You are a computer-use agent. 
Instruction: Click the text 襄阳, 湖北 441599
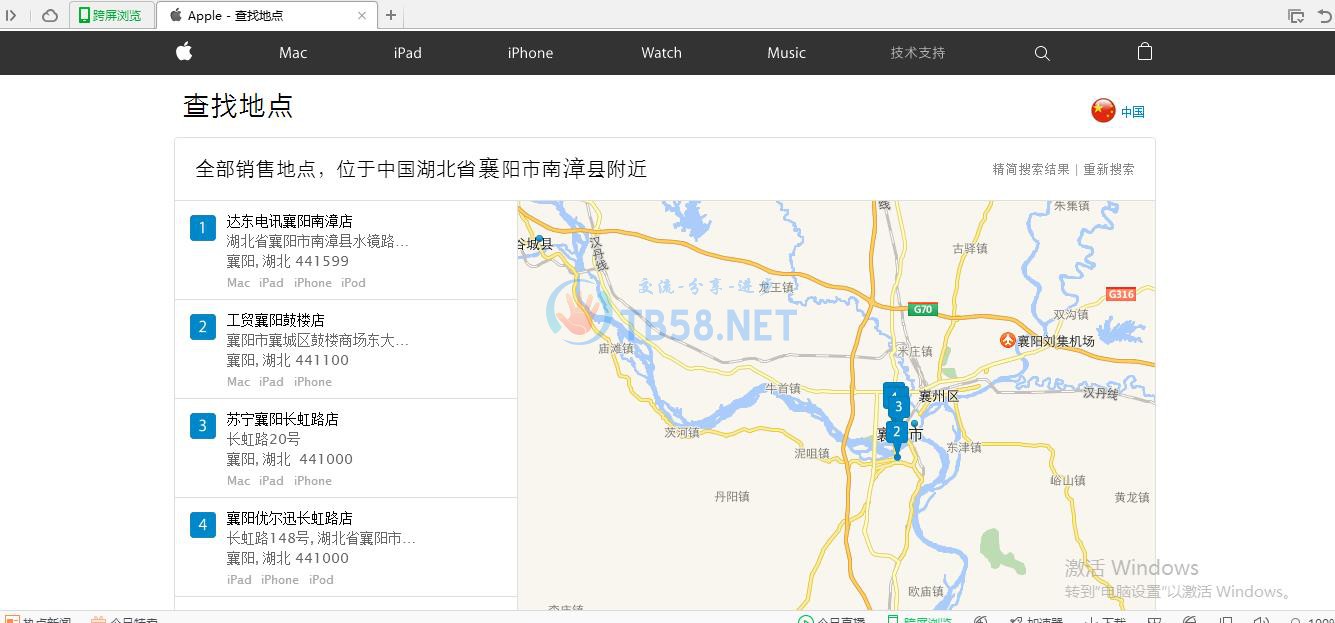pyautogui.click(x=288, y=261)
